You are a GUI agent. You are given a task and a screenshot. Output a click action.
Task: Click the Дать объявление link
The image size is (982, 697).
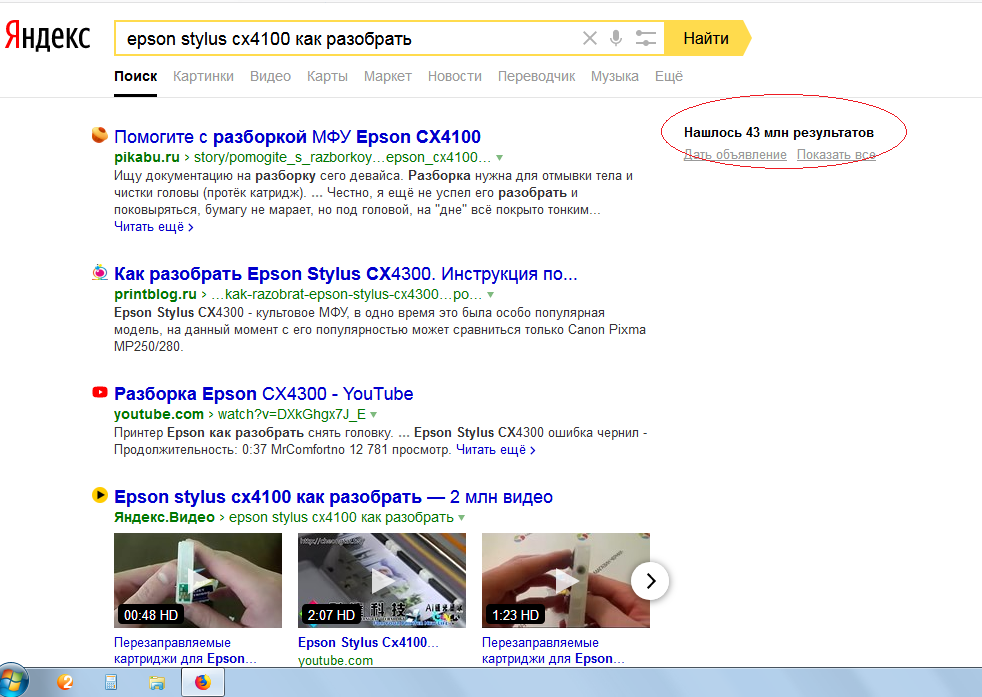click(735, 155)
